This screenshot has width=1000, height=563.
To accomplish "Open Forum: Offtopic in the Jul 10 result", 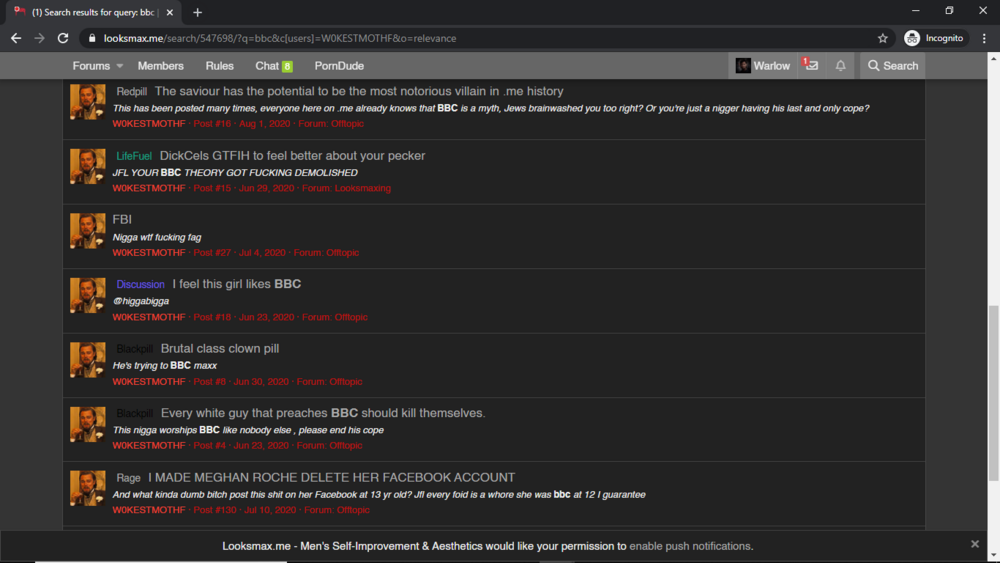I will [x=337, y=510].
